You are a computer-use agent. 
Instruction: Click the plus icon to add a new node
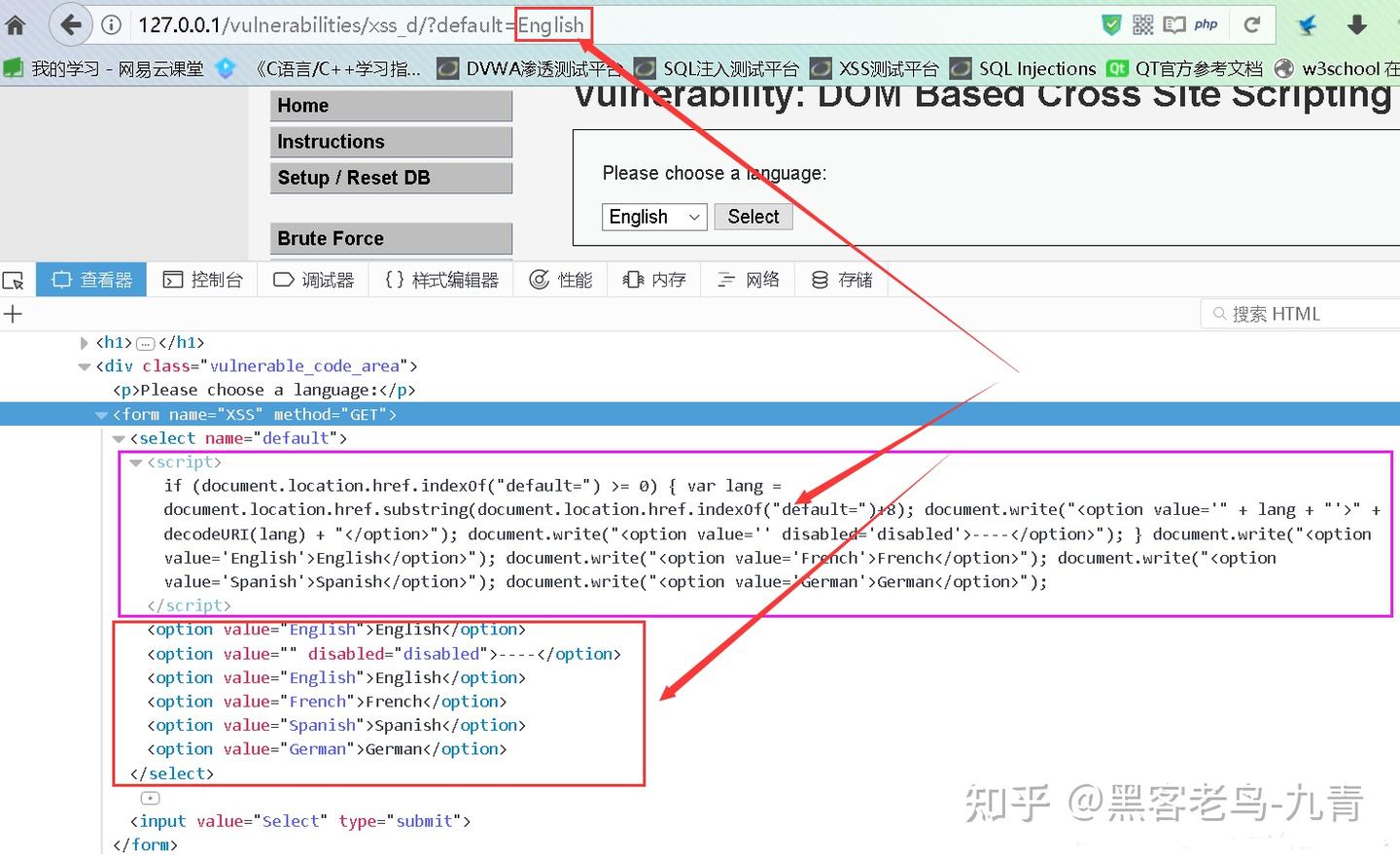point(13,314)
